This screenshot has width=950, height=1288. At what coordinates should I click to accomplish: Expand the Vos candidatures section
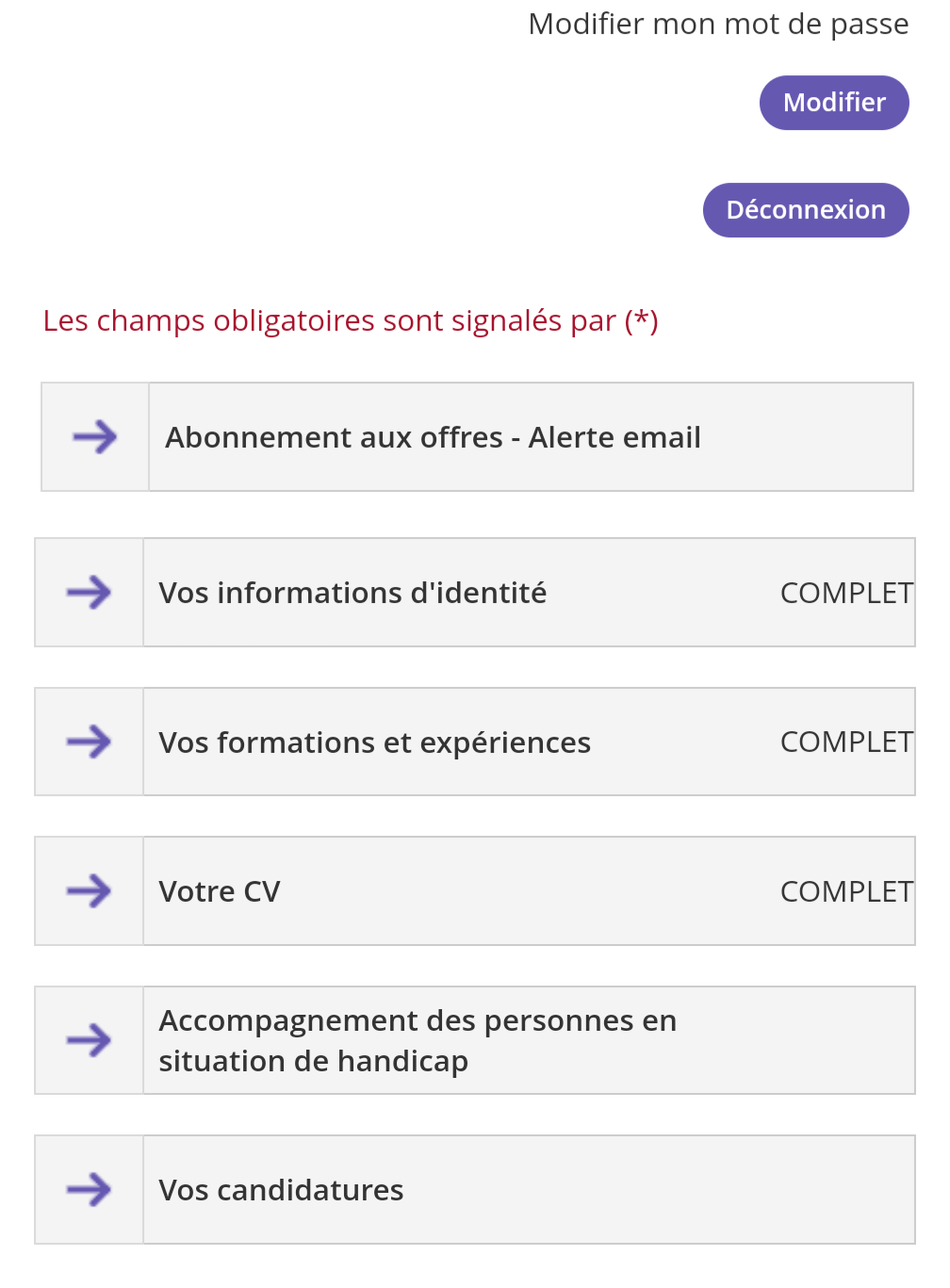click(475, 1190)
